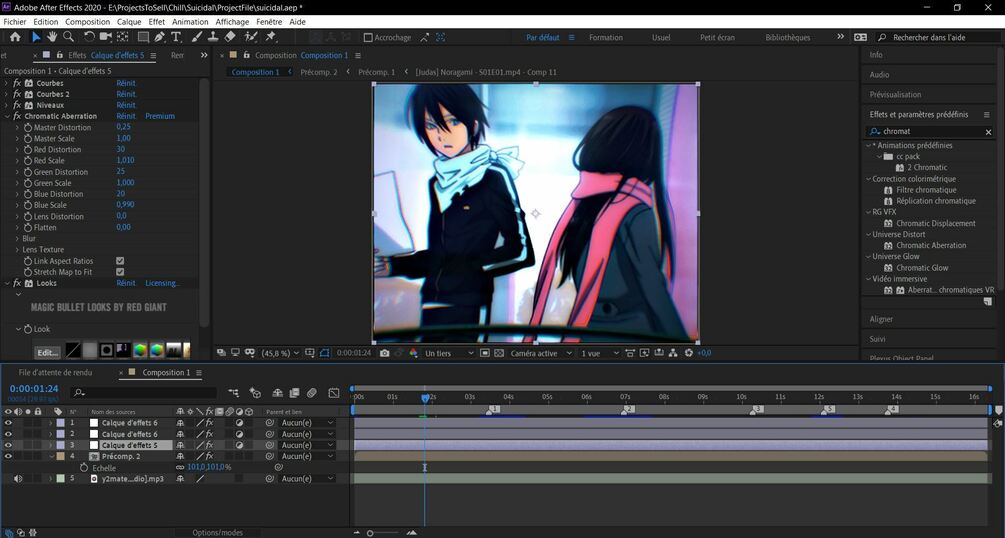Viewport: 1005px width, 538px height.
Task: Select the Brush tool
Action: (x=197, y=37)
